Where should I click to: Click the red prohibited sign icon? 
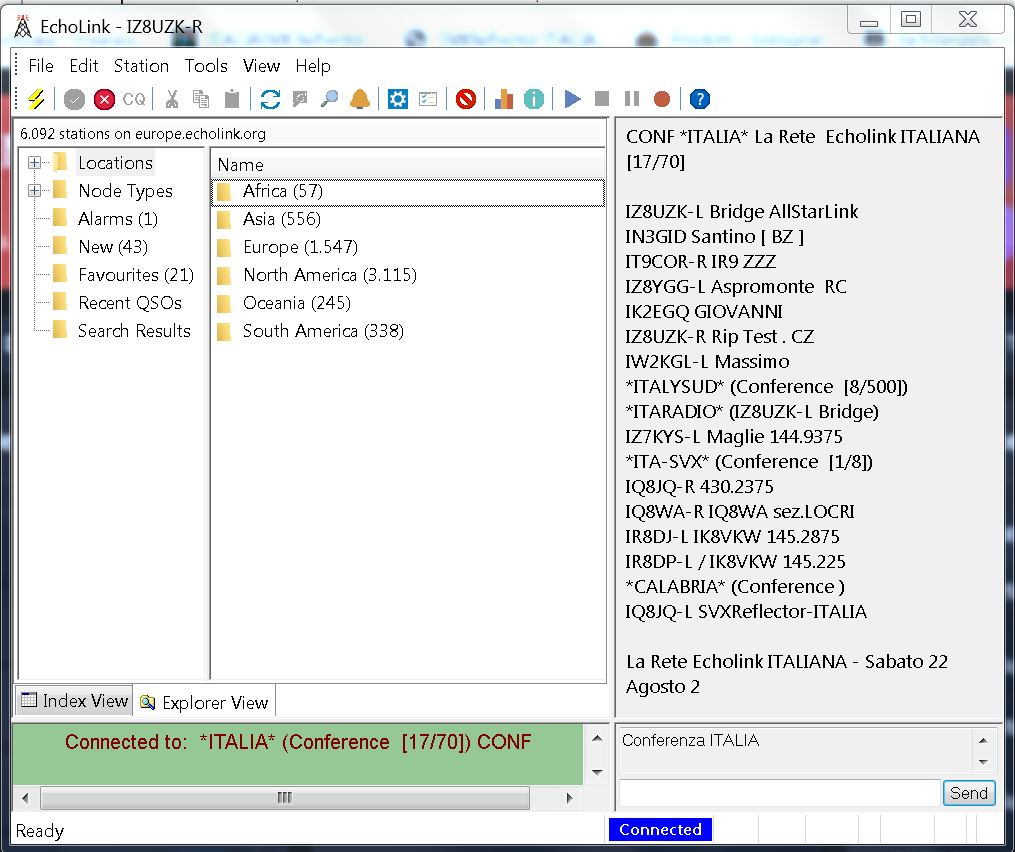coord(465,99)
